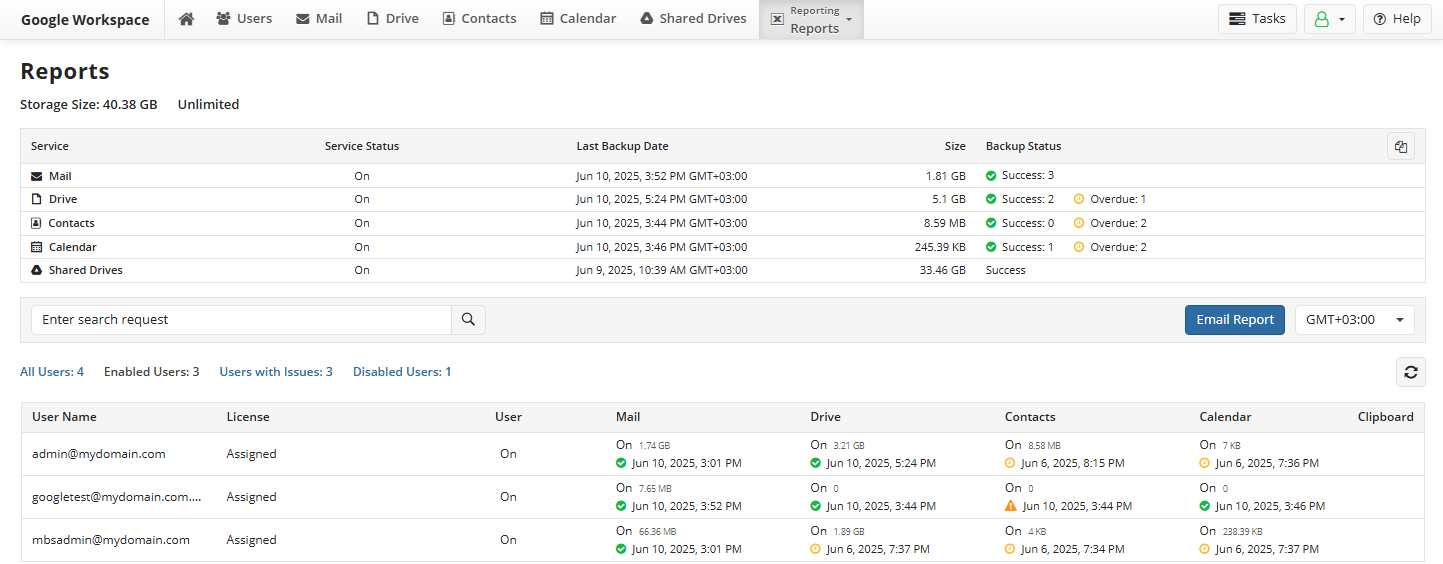
Task: Click admin Calendar overdue clock icon
Action: pos(1205,463)
